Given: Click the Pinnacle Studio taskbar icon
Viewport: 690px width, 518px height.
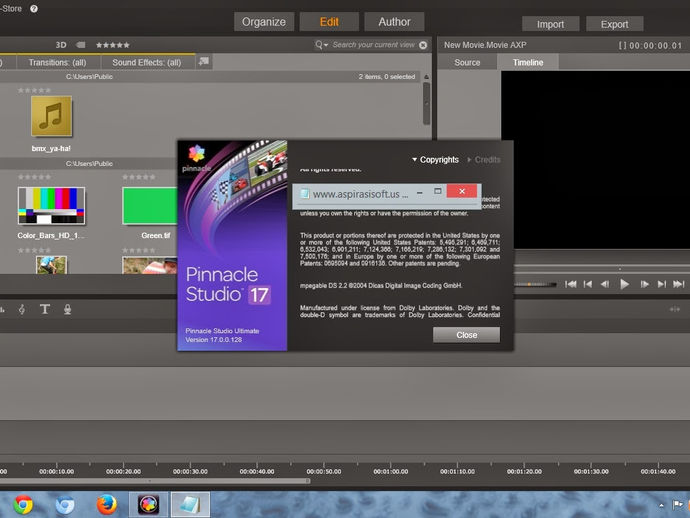Looking at the screenshot, I should [148, 504].
